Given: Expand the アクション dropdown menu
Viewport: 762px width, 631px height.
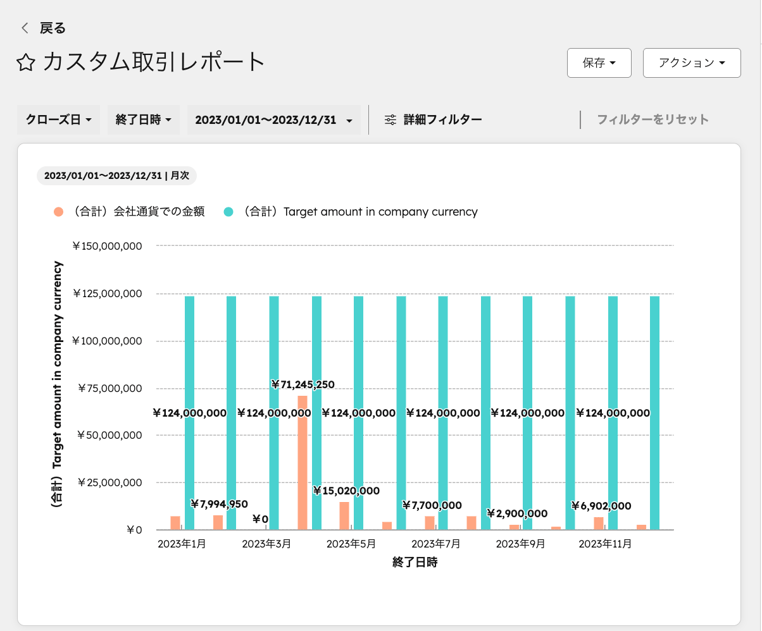Looking at the screenshot, I should 691,63.
